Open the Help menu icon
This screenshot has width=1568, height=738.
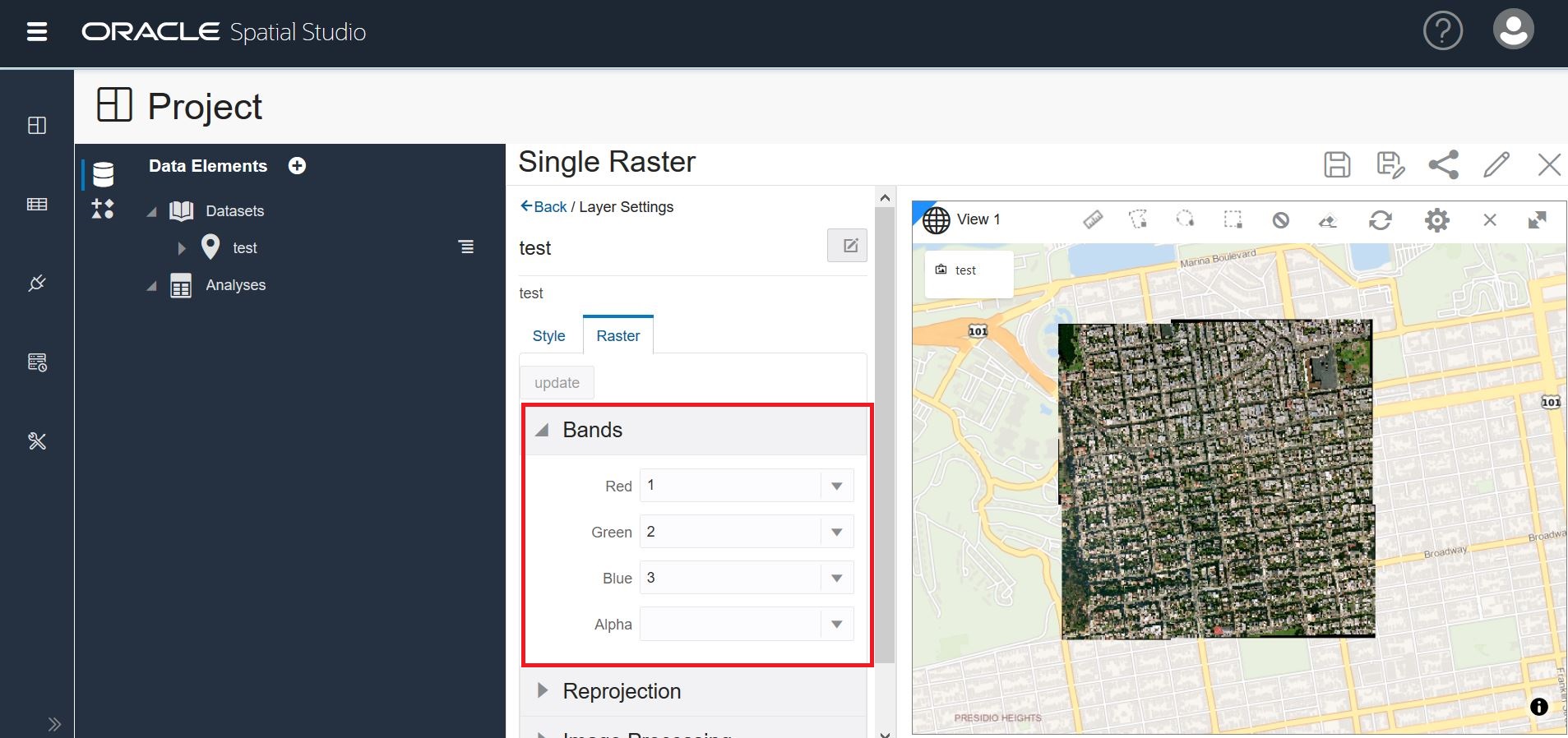(x=1443, y=31)
